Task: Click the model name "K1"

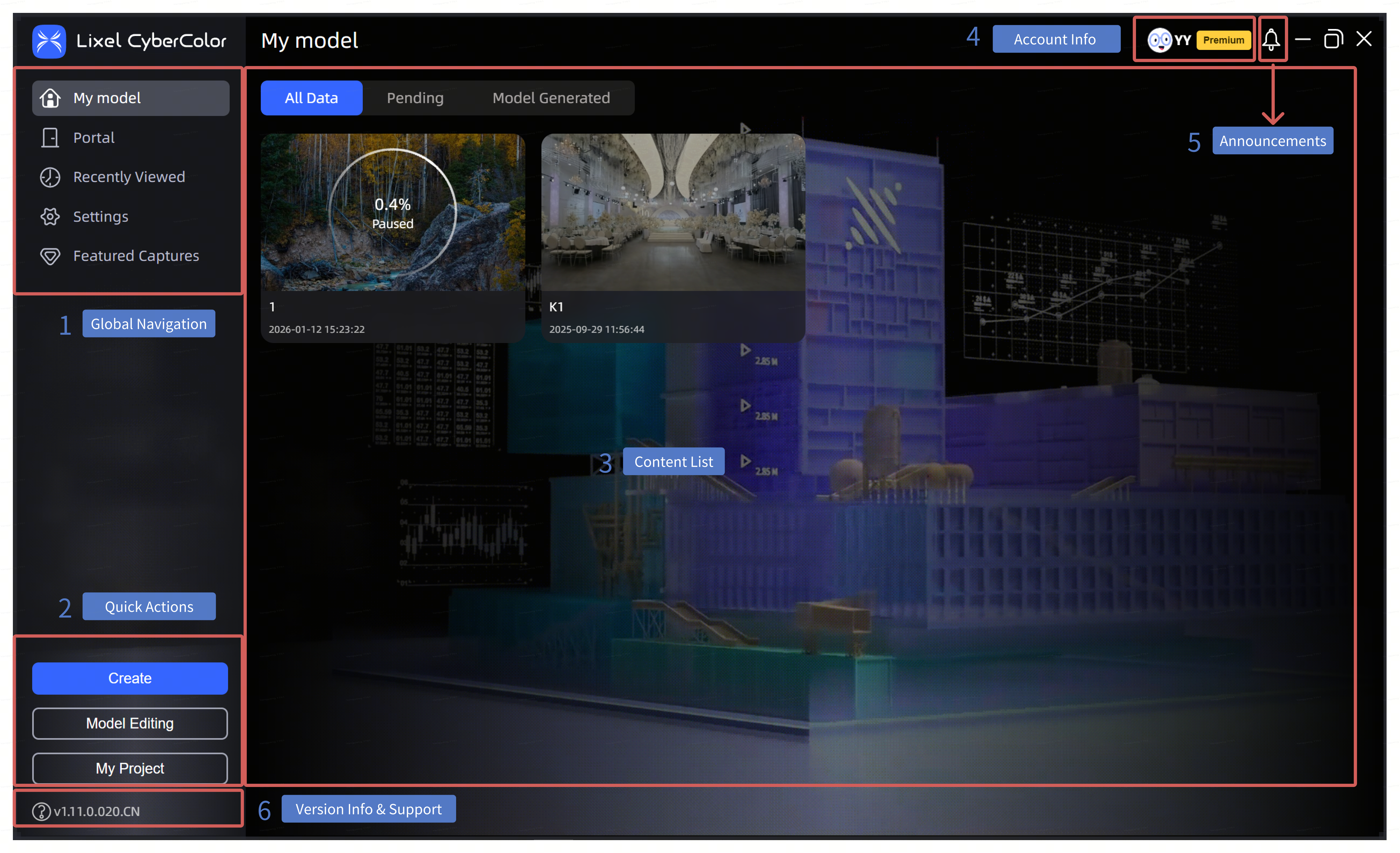Action: (556, 307)
